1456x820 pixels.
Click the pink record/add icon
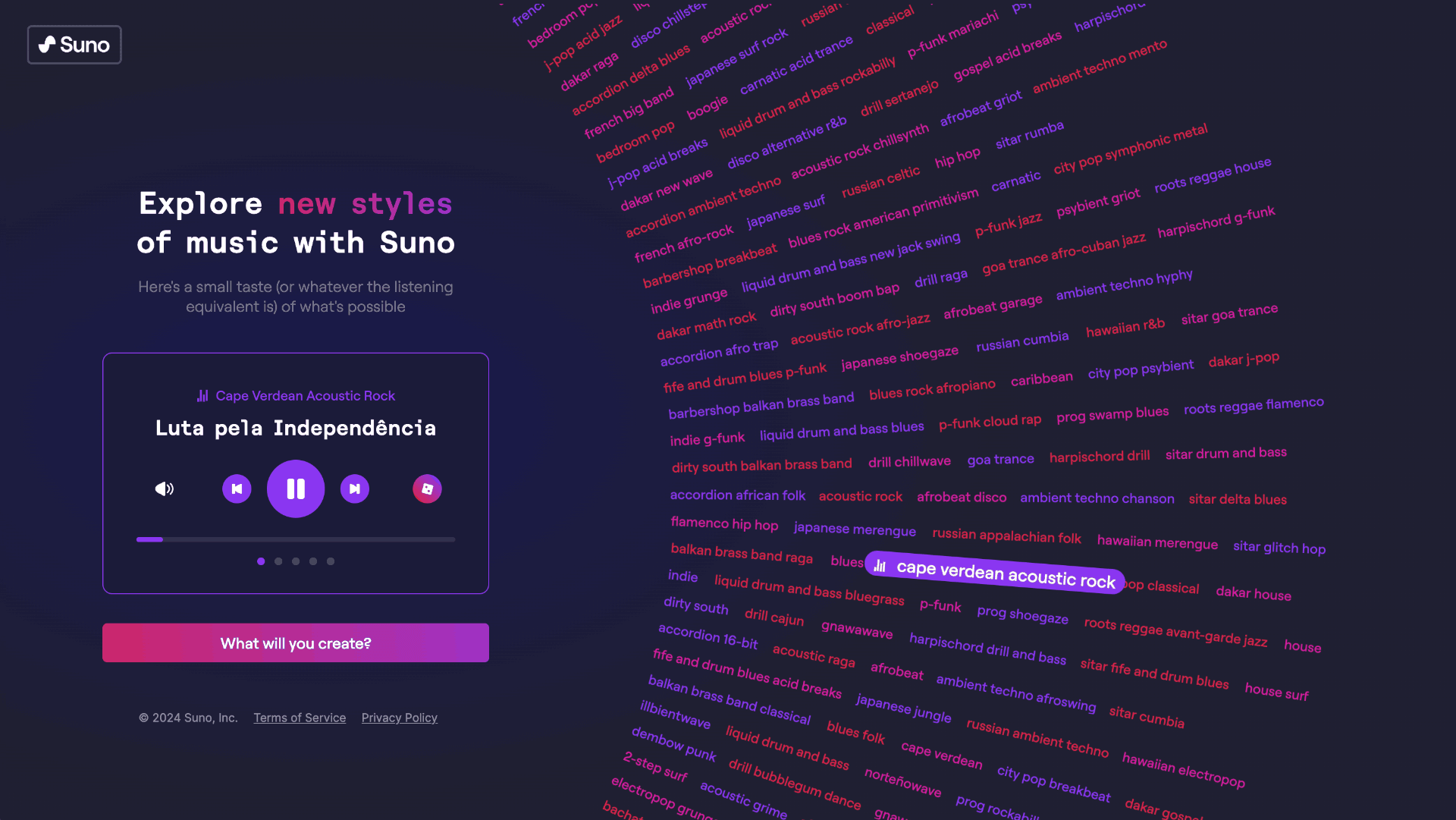click(x=427, y=489)
